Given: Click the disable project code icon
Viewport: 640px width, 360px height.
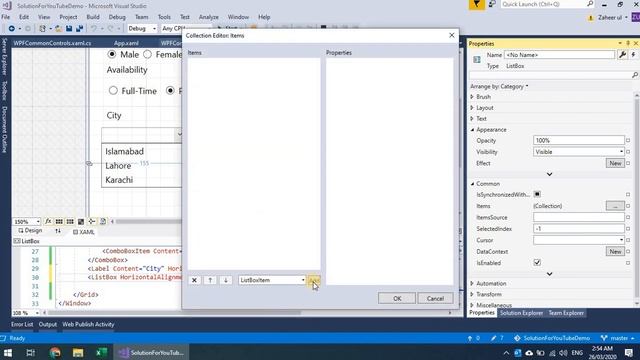Looking at the screenshot, I should coord(103,221).
